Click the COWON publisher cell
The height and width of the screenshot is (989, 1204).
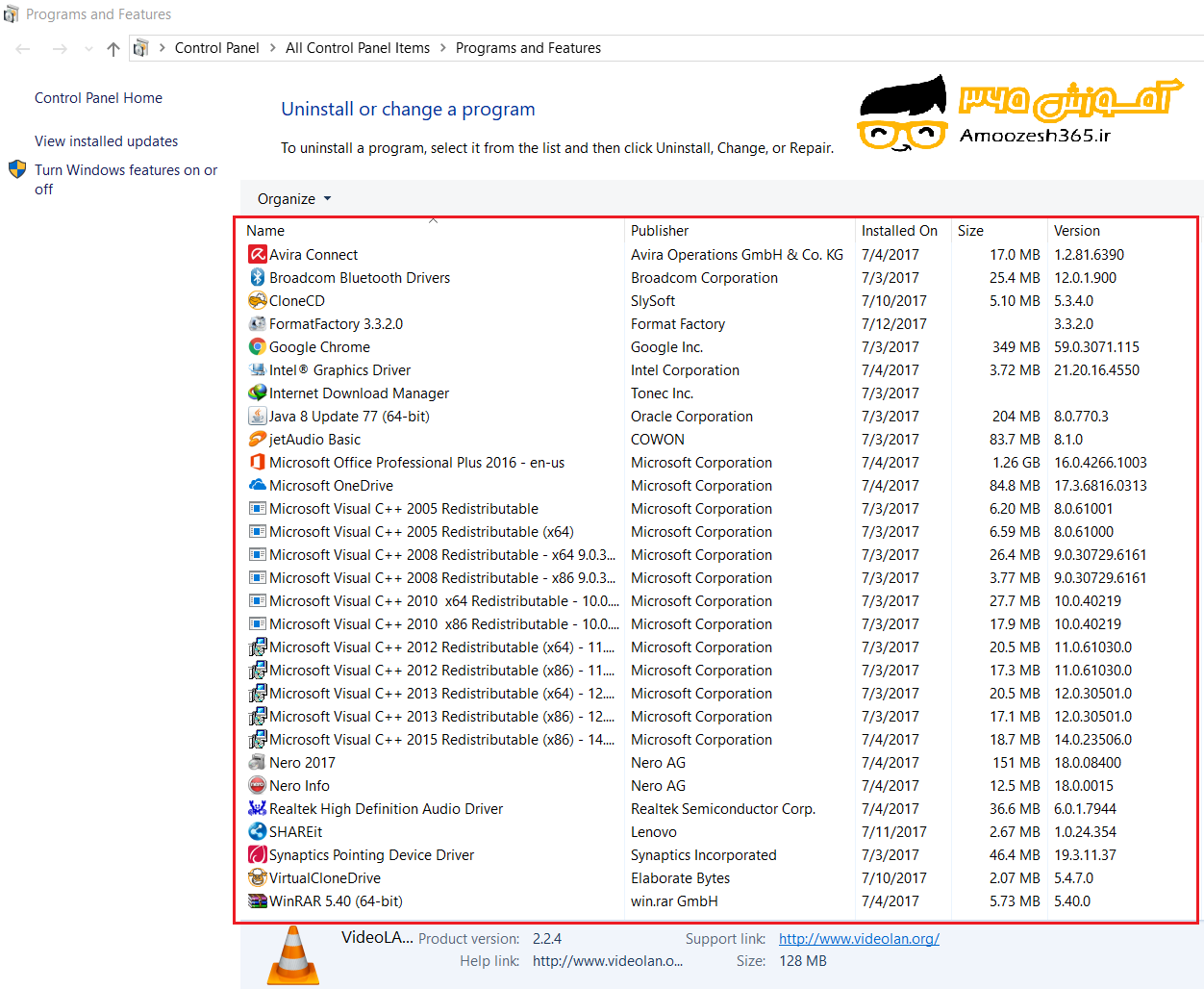click(x=658, y=439)
